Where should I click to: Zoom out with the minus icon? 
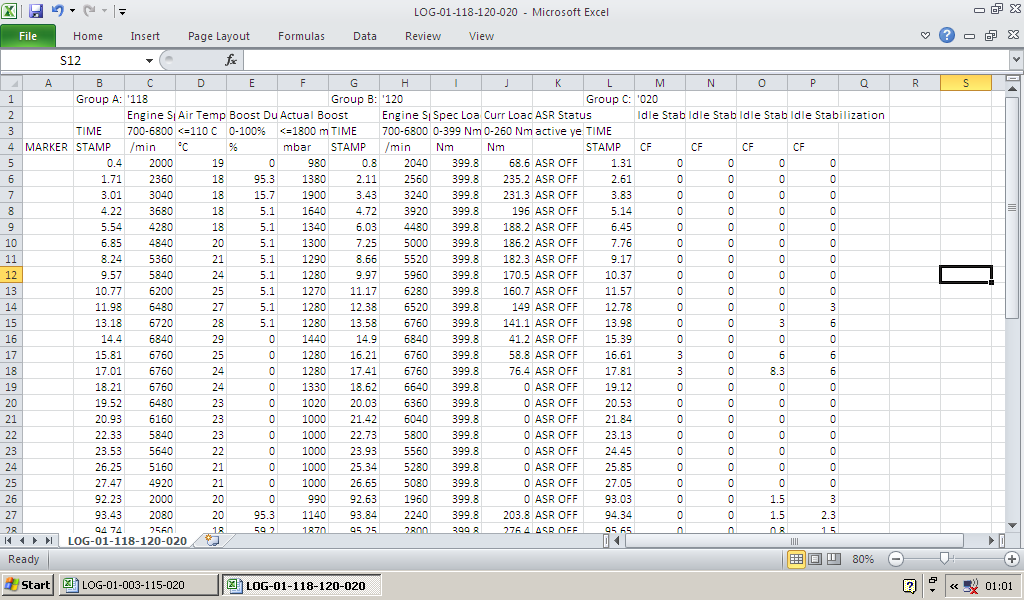(x=896, y=559)
